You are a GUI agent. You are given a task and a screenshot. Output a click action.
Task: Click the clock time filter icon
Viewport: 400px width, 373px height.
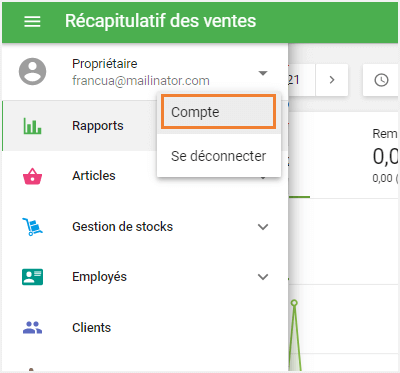point(381,80)
